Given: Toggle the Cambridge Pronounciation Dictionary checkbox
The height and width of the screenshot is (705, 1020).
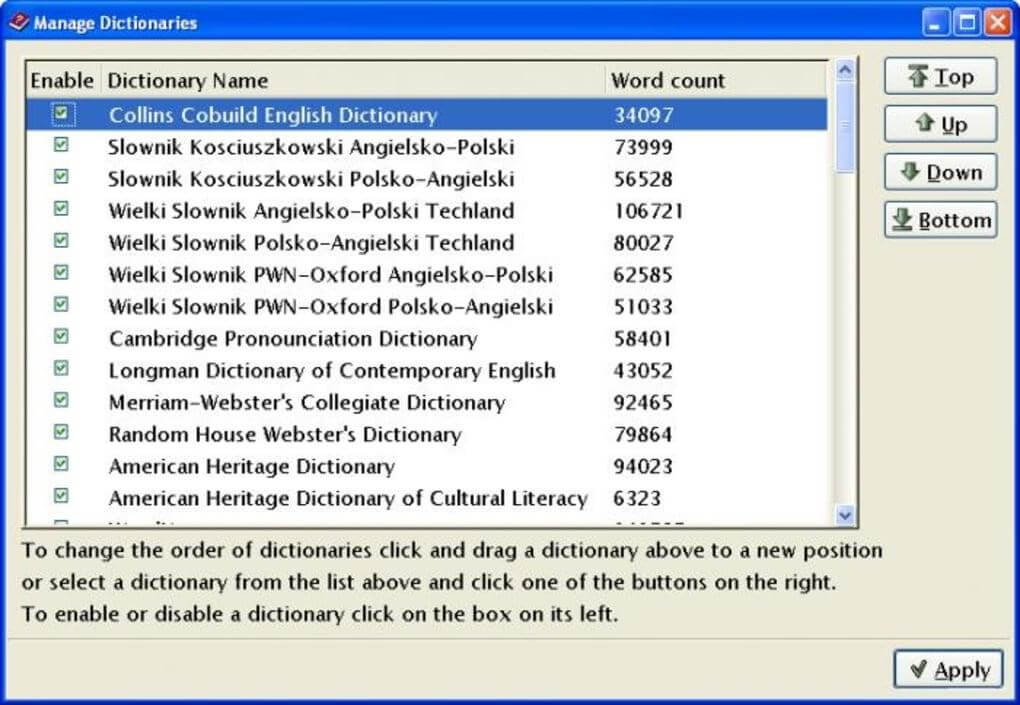Looking at the screenshot, I should pyautogui.click(x=62, y=338).
